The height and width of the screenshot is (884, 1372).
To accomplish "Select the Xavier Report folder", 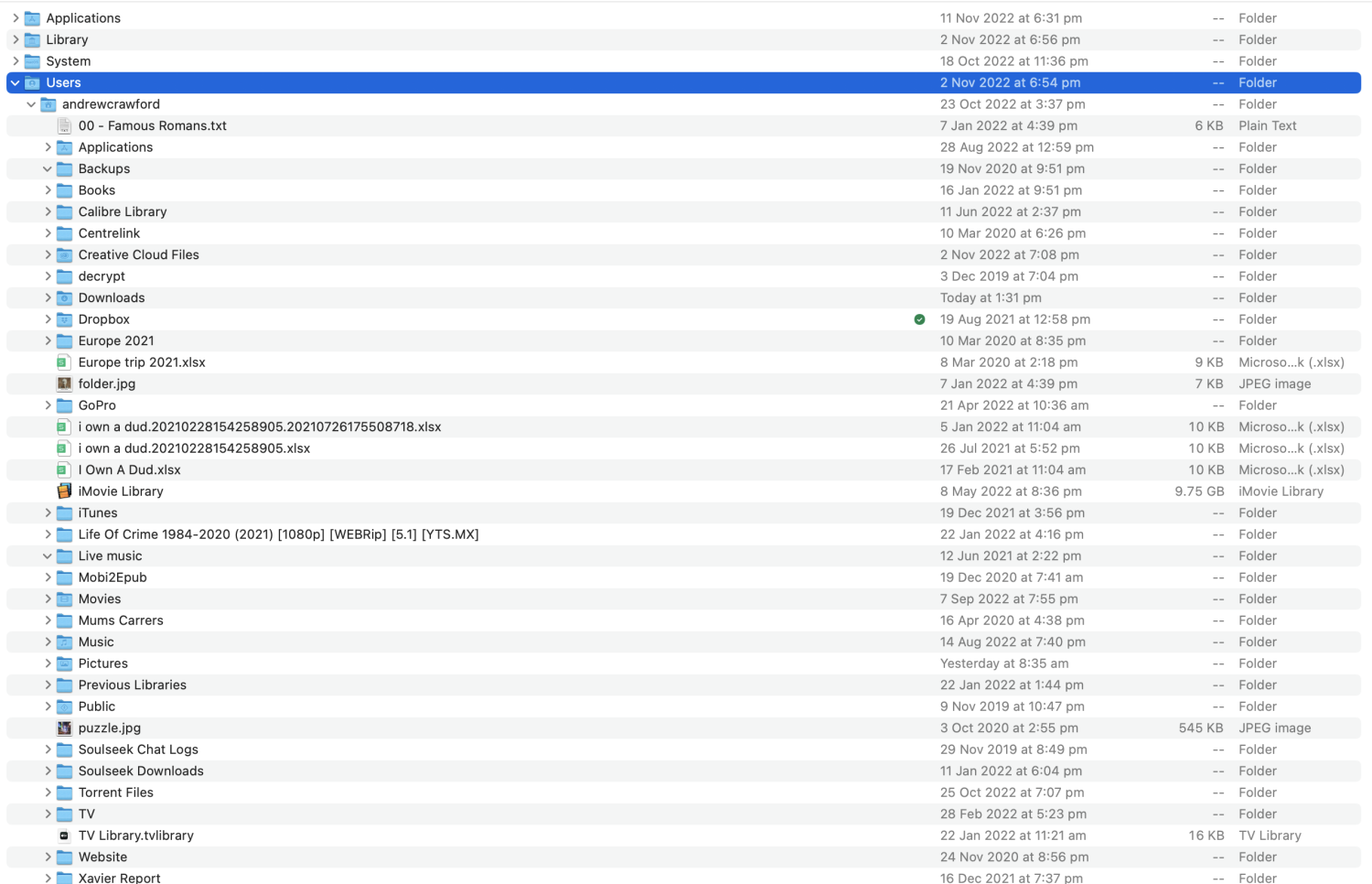I will [x=119, y=877].
